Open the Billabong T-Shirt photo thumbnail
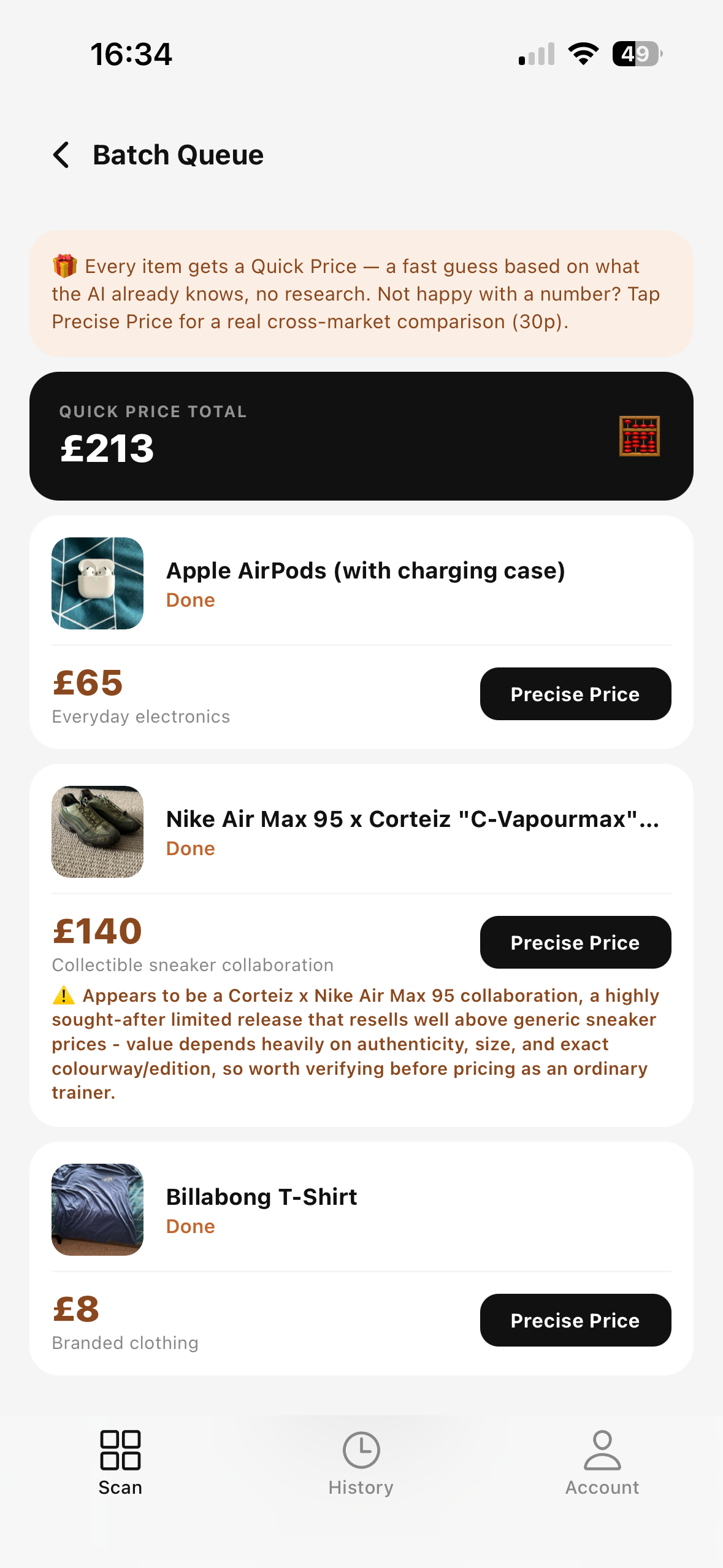 tap(98, 1210)
